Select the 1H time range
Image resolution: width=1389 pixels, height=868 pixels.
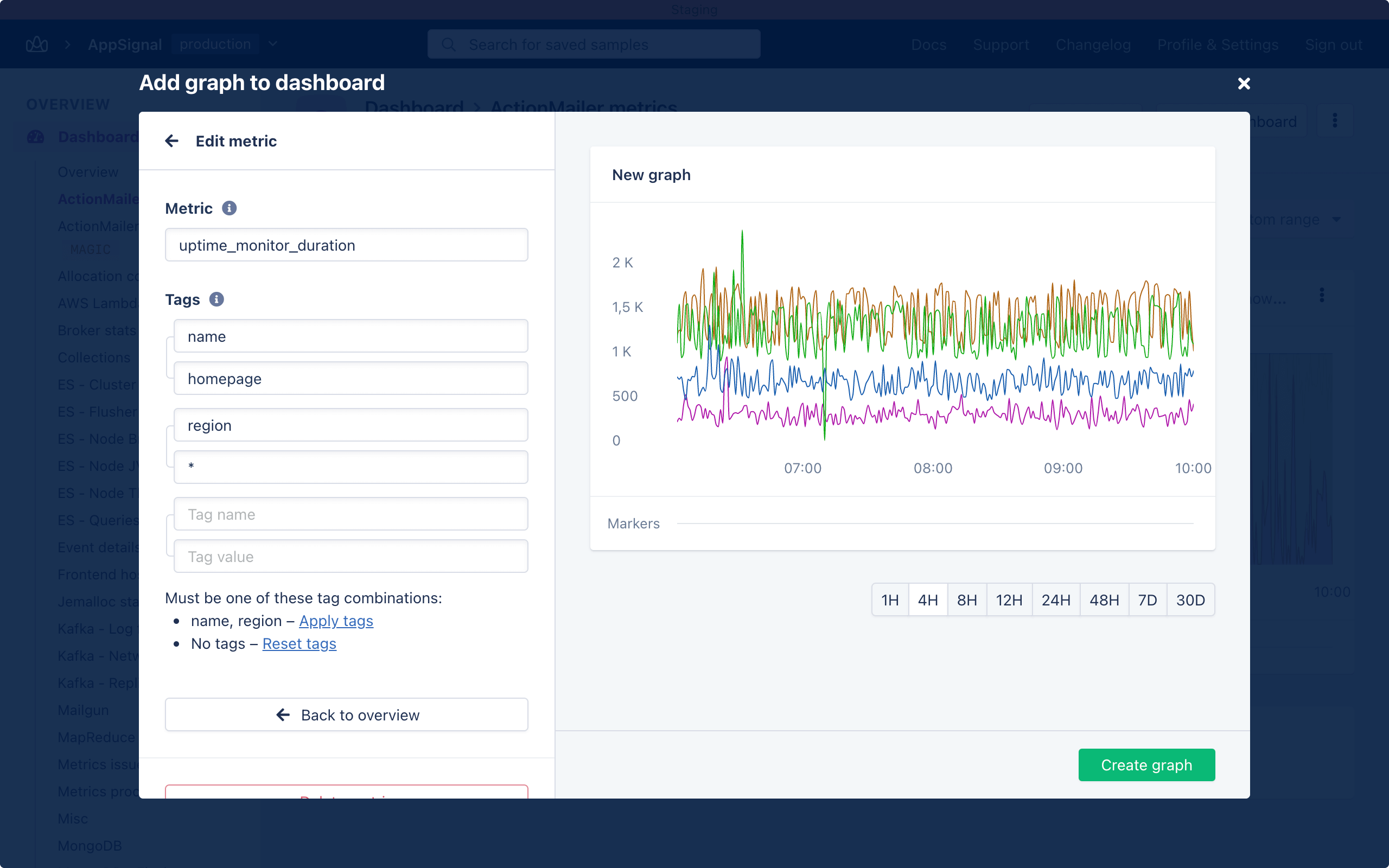point(890,600)
